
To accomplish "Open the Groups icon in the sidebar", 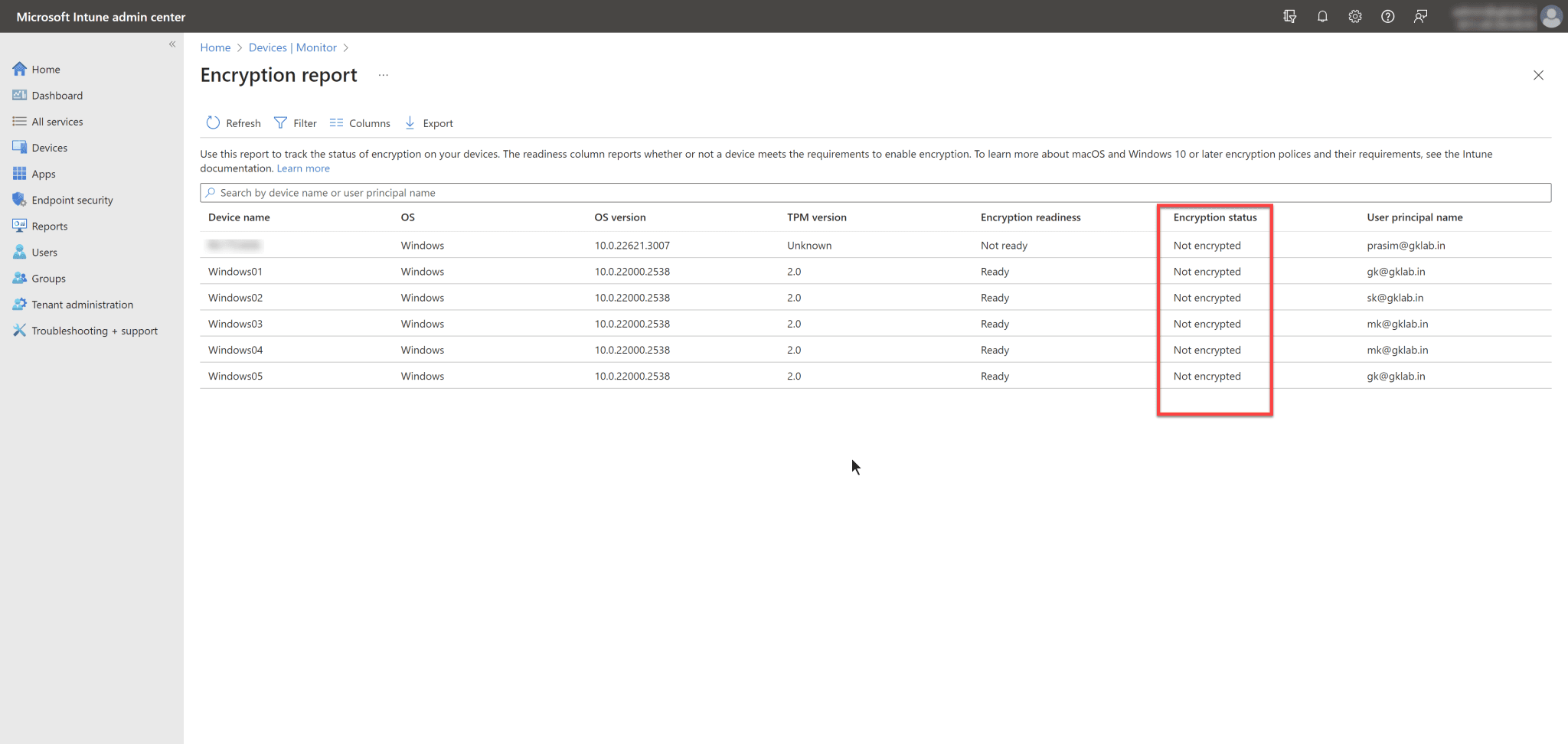I will pos(19,278).
